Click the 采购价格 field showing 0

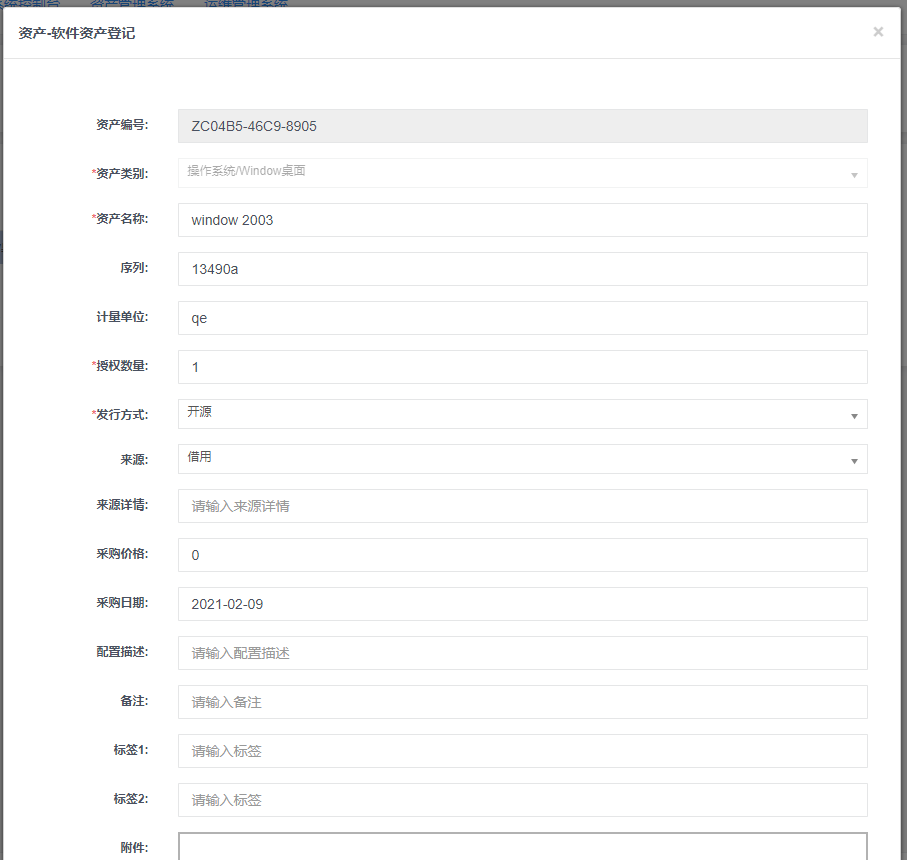click(x=522, y=555)
